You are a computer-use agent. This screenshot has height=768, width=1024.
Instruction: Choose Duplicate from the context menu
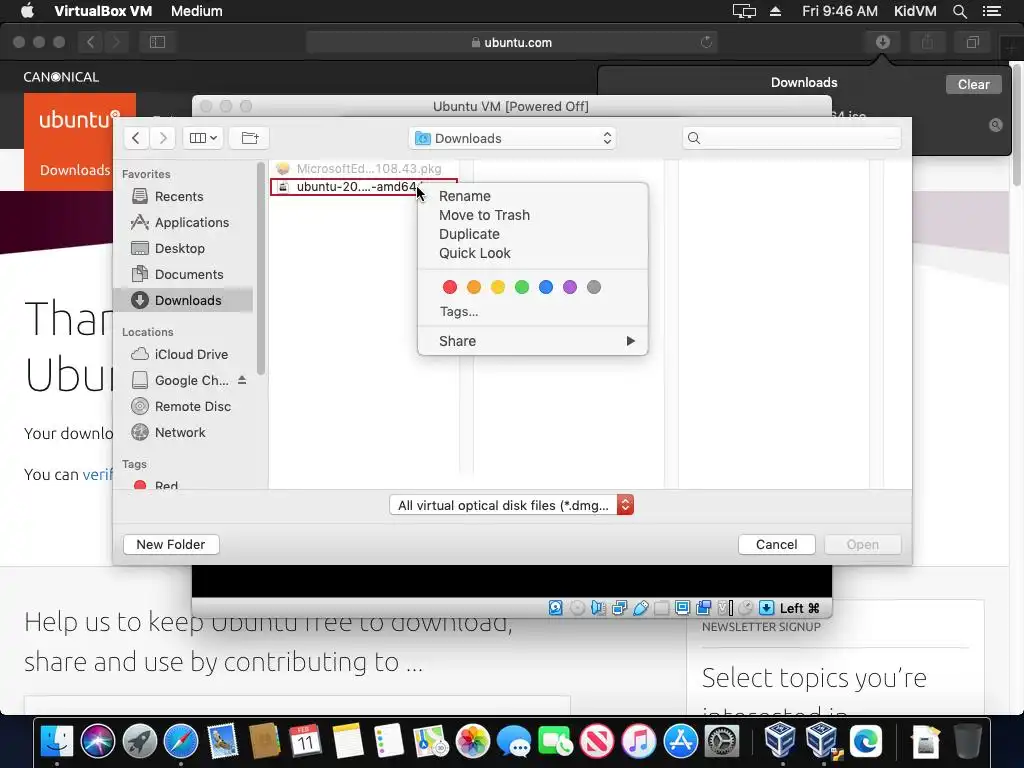click(469, 234)
